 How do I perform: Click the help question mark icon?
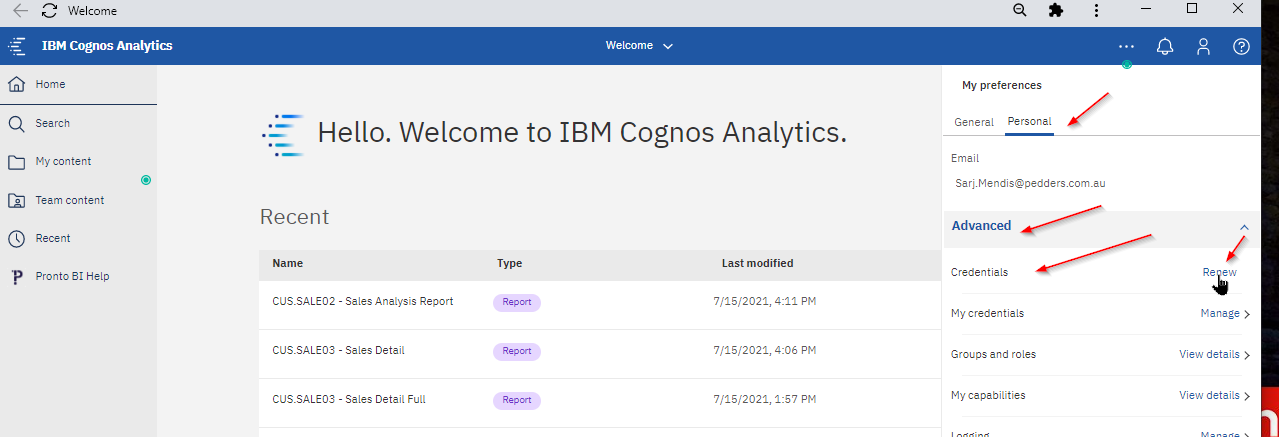pos(1241,46)
